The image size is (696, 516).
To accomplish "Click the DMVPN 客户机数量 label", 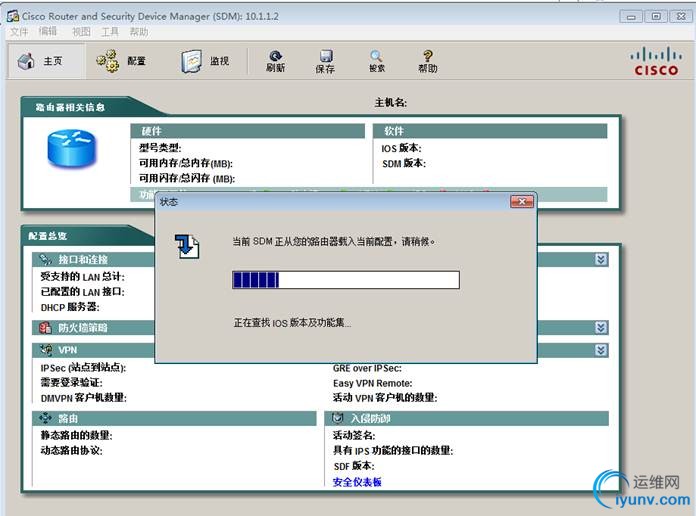I will click(83, 397).
